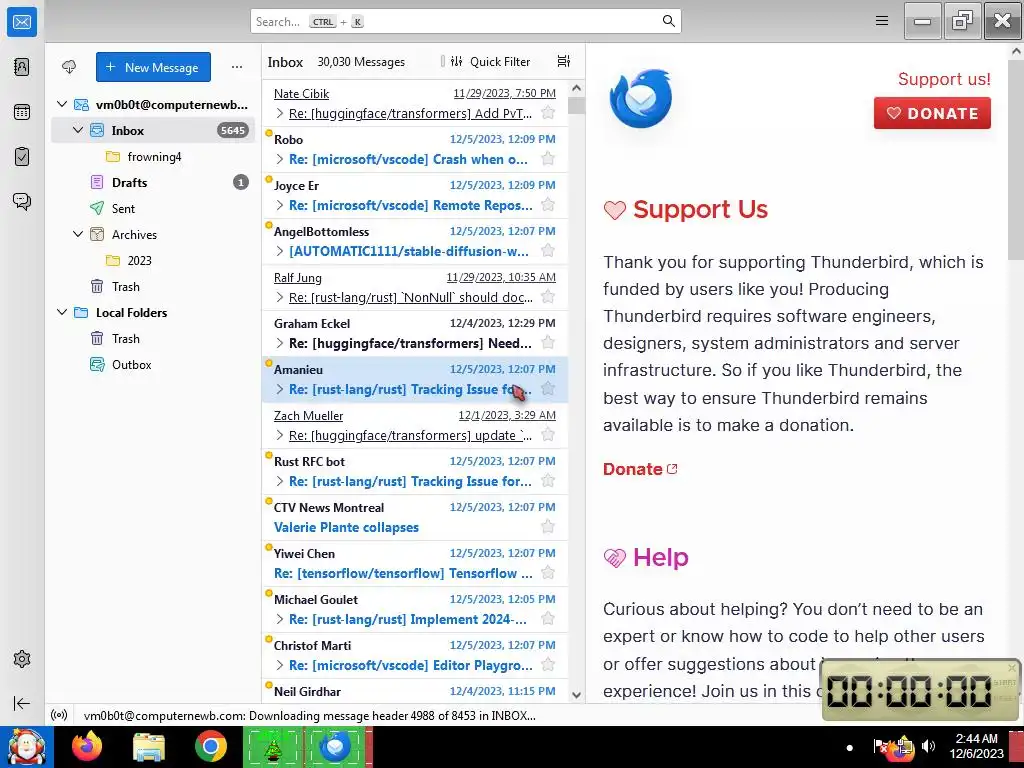Select the Amanieu Tracking Issue message
This screenshot has width=1024, height=768.
(415, 379)
